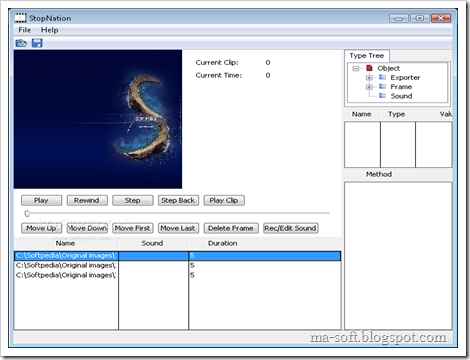
Task: Select the Sound tree item label
Action: 401,96
